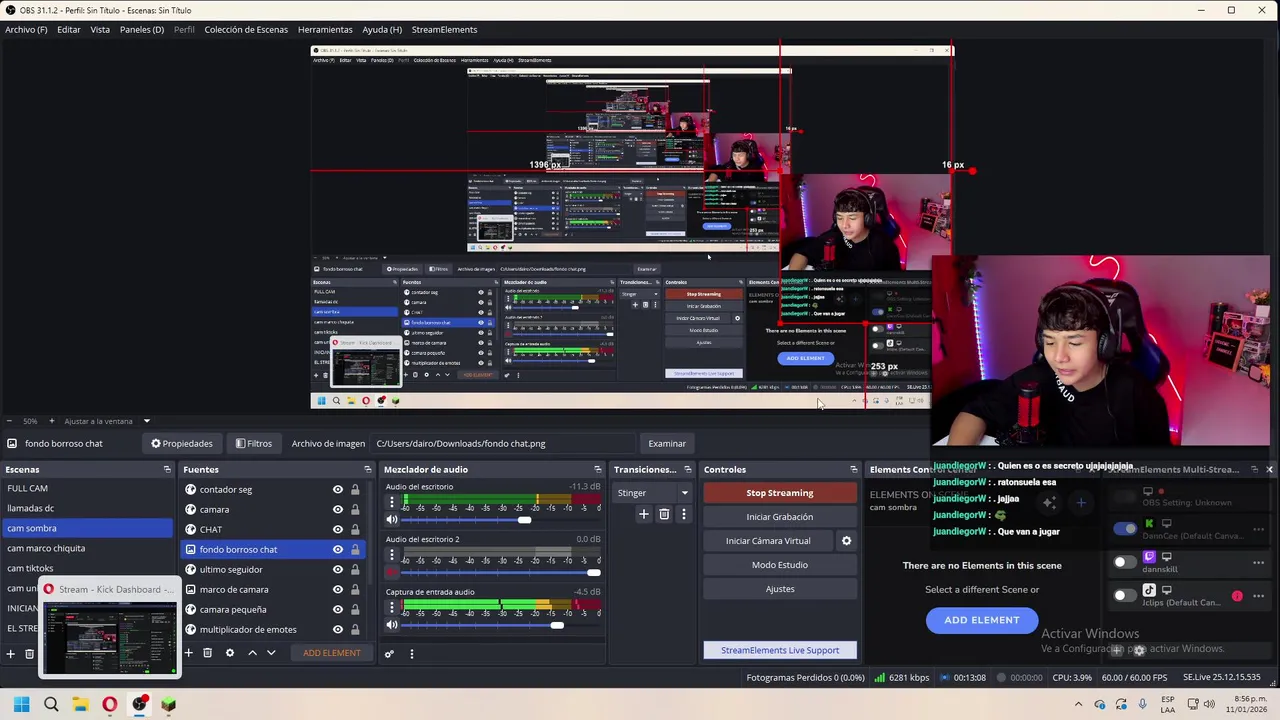Adjust Audio del escritorio 2 volume slider
Screen dimensions: 1280x720
(x=594, y=572)
